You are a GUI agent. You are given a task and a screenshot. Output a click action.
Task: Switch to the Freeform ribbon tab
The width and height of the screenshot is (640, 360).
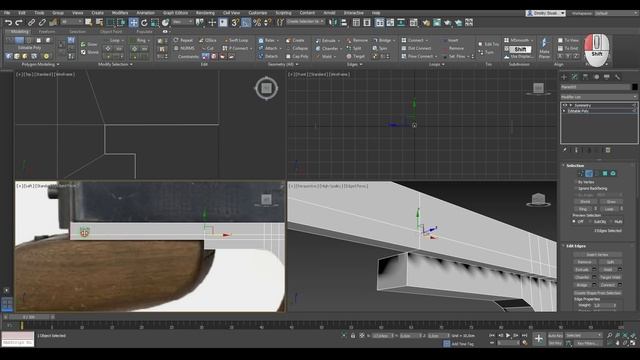(47, 31)
